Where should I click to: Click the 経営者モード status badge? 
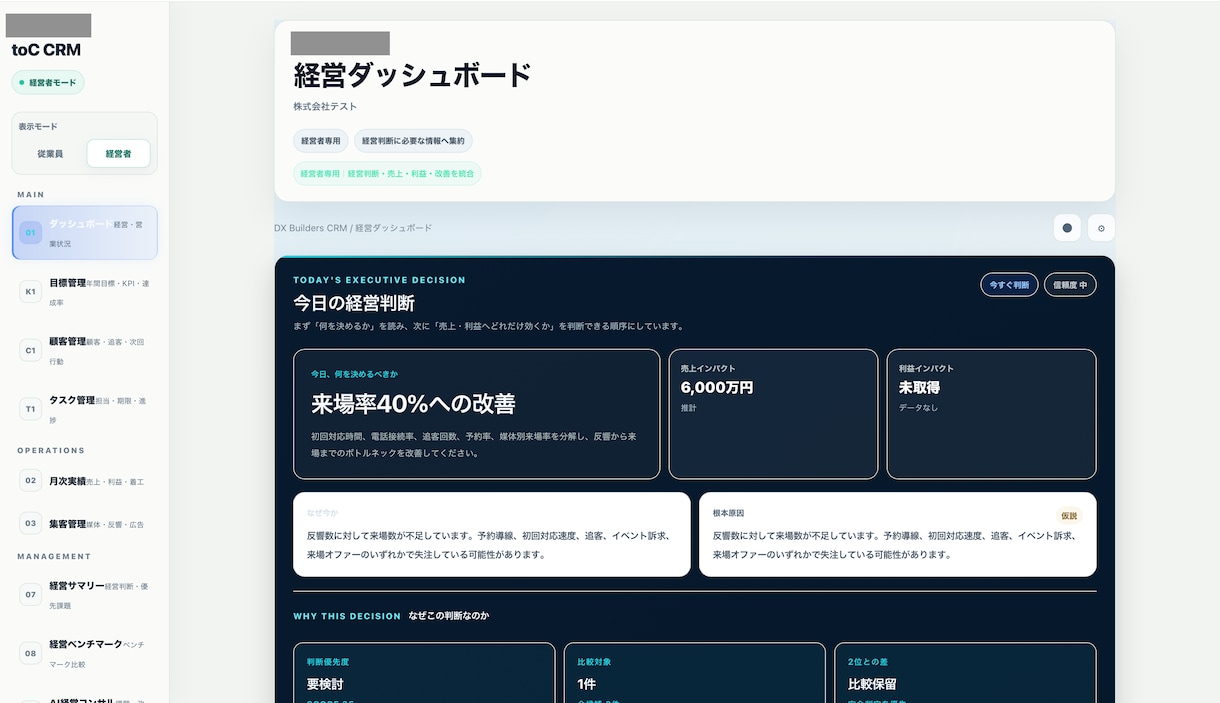coord(48,83)
